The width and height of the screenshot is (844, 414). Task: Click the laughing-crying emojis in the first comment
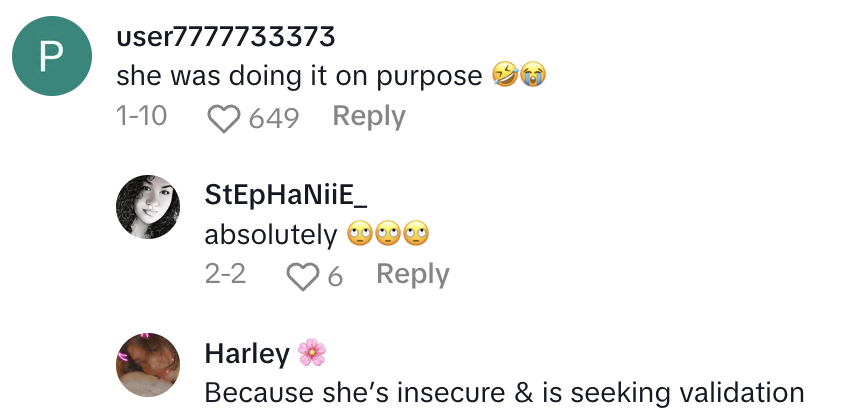[x=520, y=76]
